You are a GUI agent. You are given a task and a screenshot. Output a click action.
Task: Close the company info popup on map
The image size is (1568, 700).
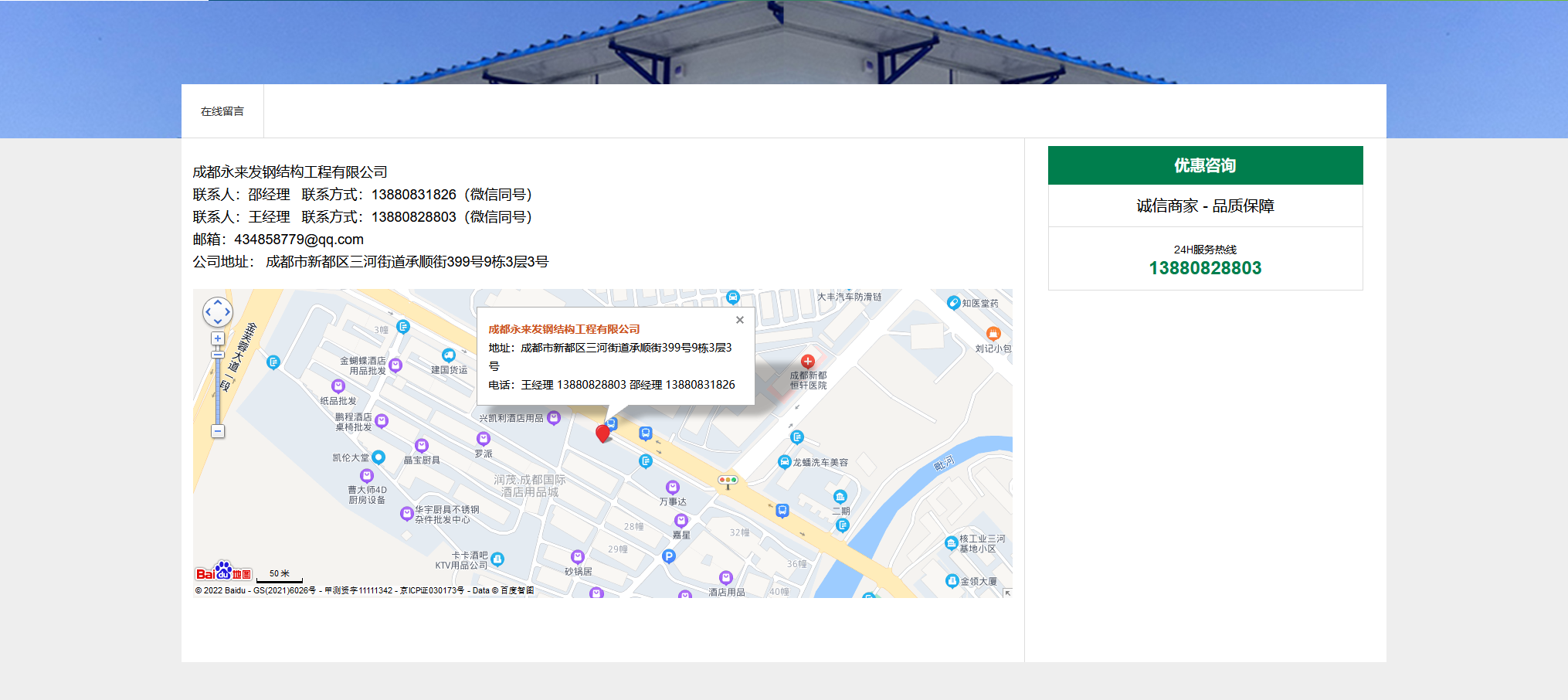739,320
